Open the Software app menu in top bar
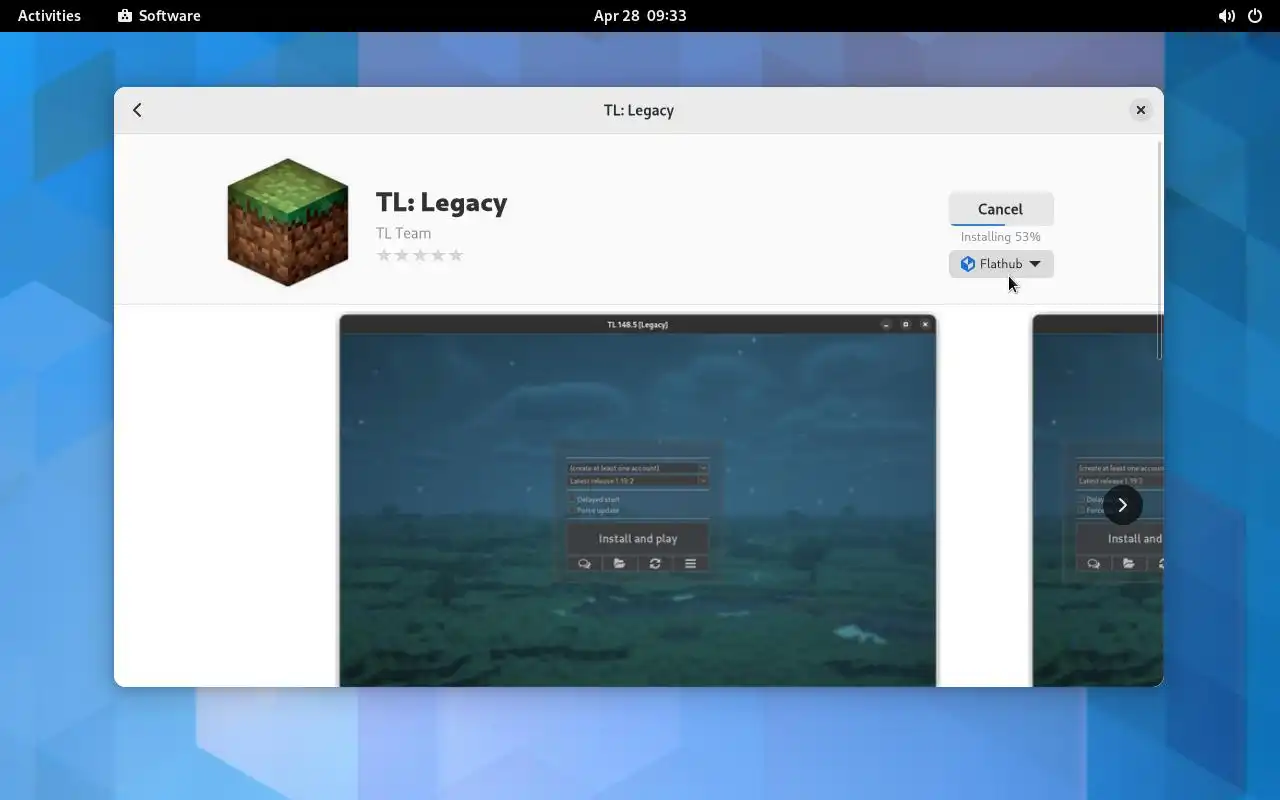The height and width of the screenshot is (800, 1280). click(x=159, y=16)
